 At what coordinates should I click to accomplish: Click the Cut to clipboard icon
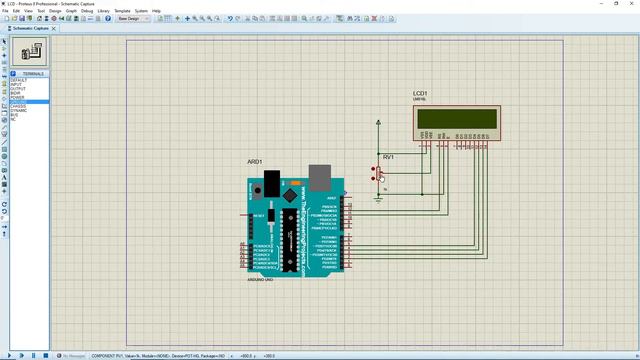(x=247, y=19)
